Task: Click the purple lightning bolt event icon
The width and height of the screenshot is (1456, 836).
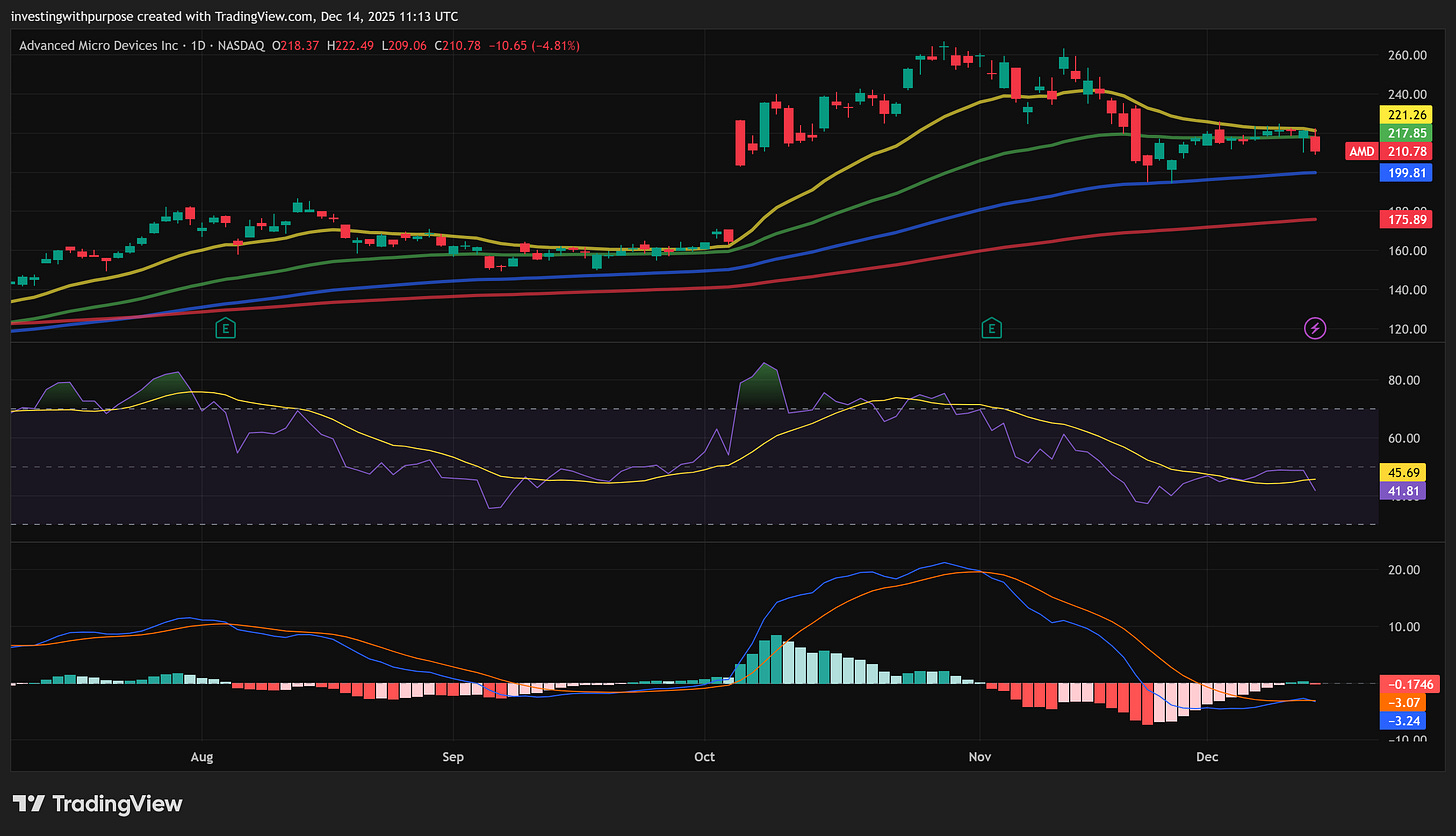Action: [x=1315, y=328]
